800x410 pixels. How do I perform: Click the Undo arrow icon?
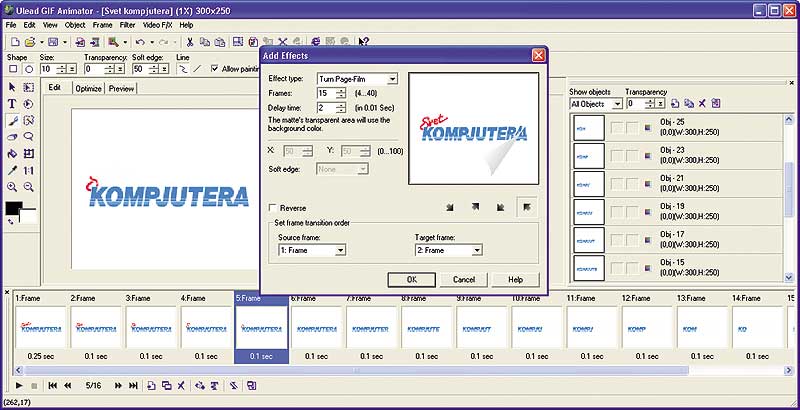(140, 42)
